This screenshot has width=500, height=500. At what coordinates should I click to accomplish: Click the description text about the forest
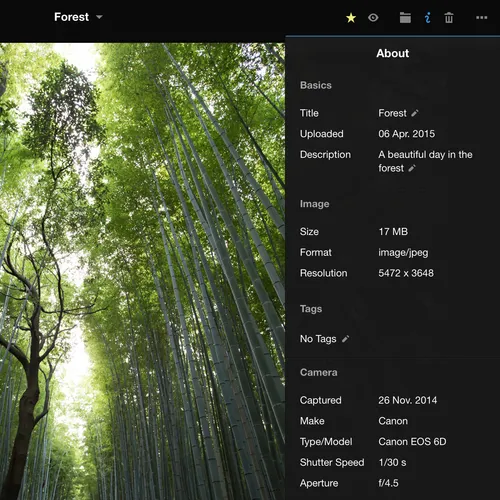click(x=425, y=161)
